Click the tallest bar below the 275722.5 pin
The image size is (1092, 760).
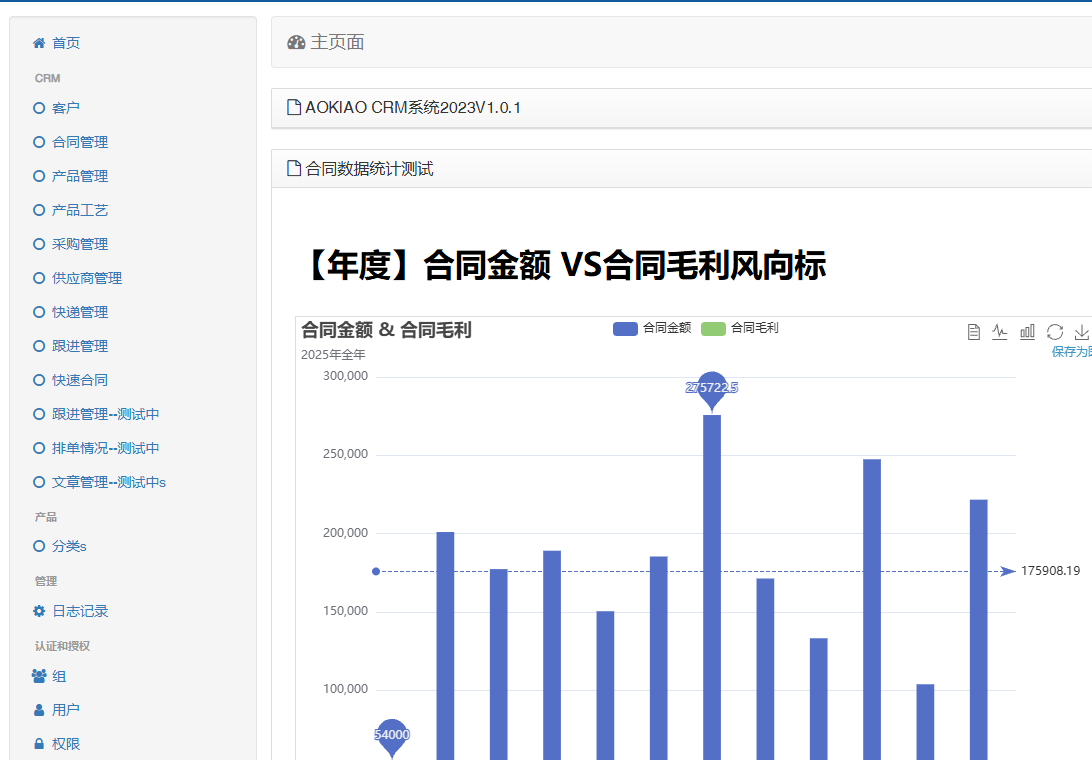click(x=712, y=587)
